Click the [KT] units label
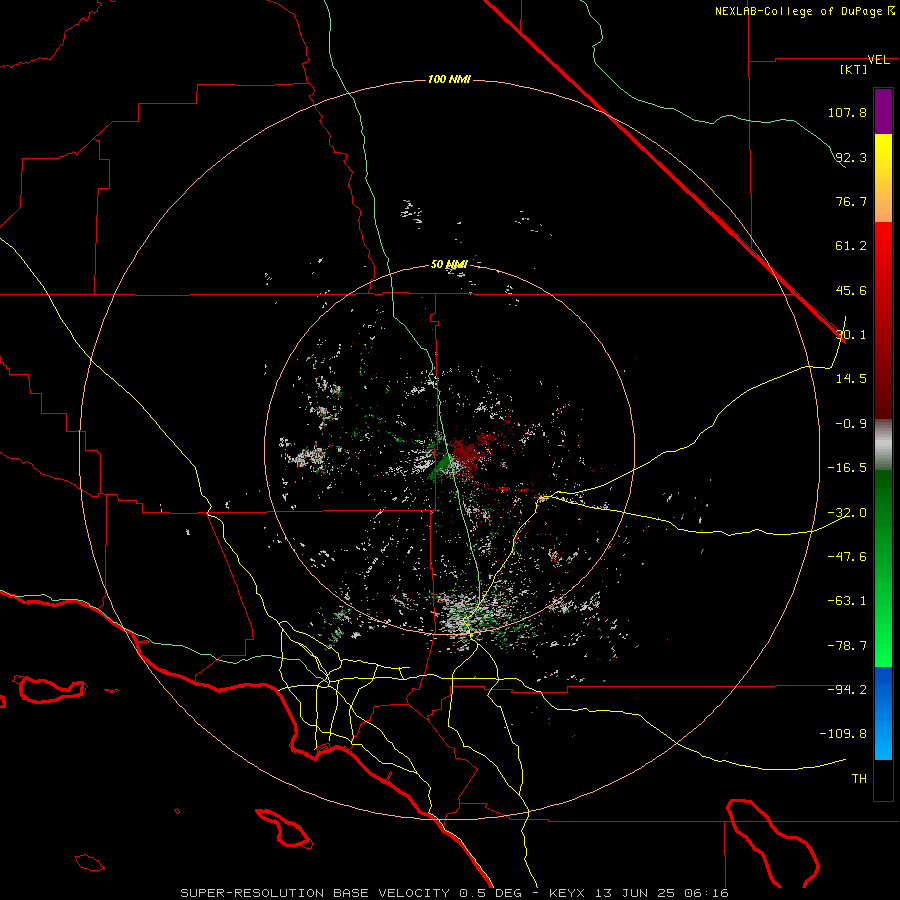The height and width of the screenshot is (900, 900). (x=854, y=69)
